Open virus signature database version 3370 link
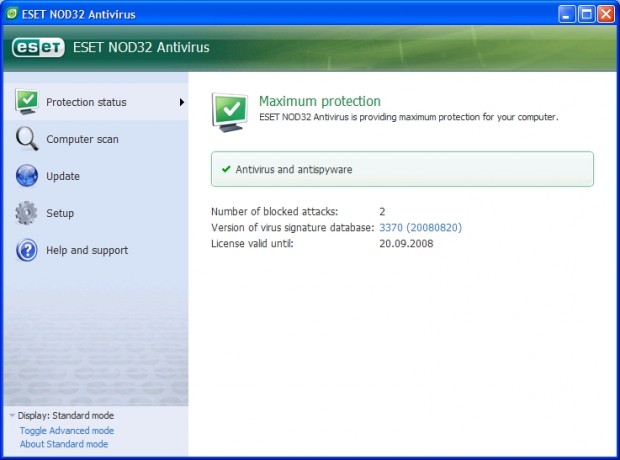 [x=420, y=227]
